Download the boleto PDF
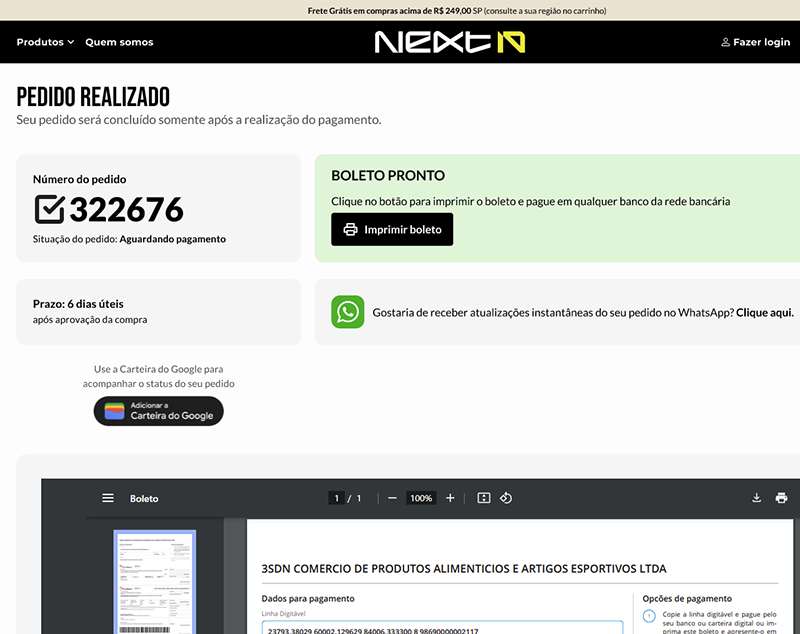The width and height of the screenshot is (800, 634). pyautogui.click(x=757, y=498)
